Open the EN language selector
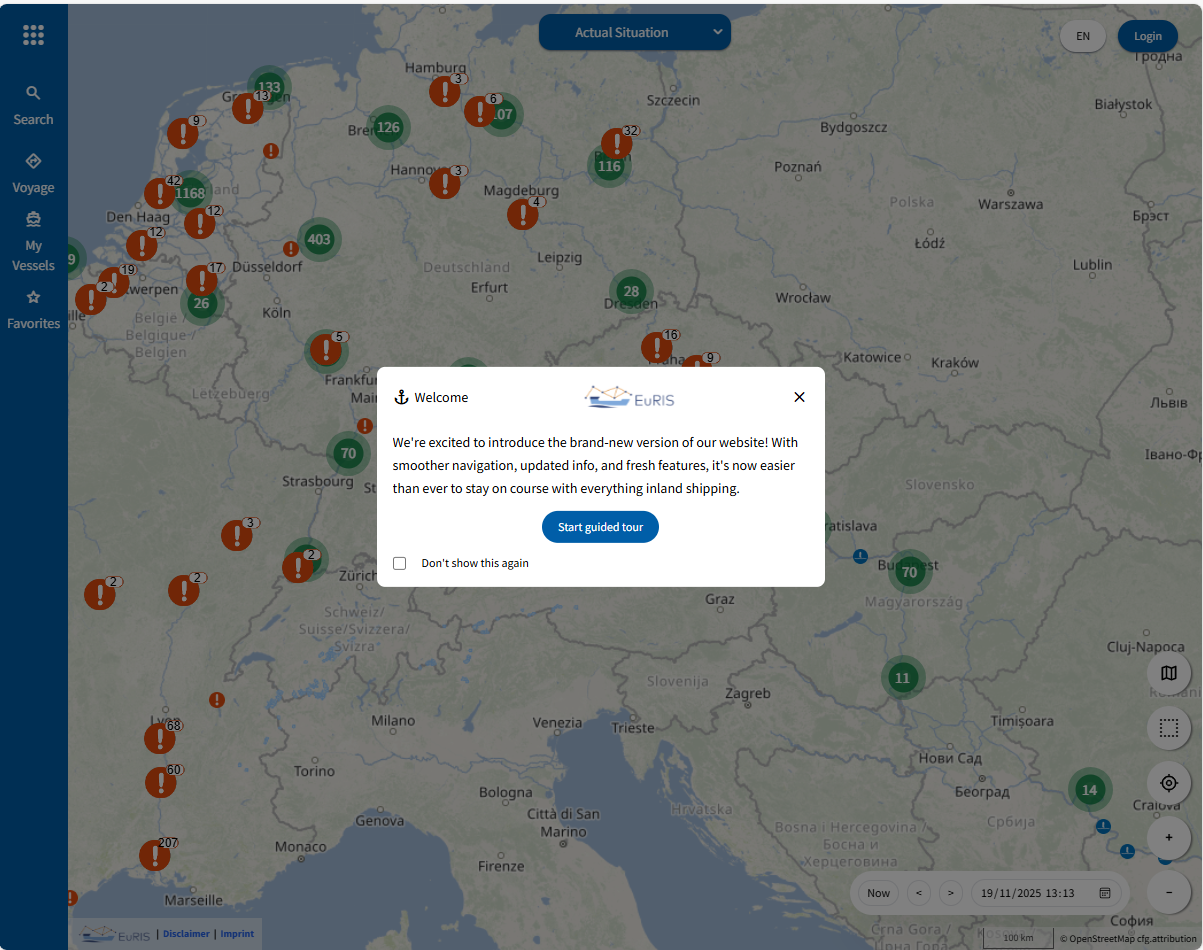 click(1083, 36)
